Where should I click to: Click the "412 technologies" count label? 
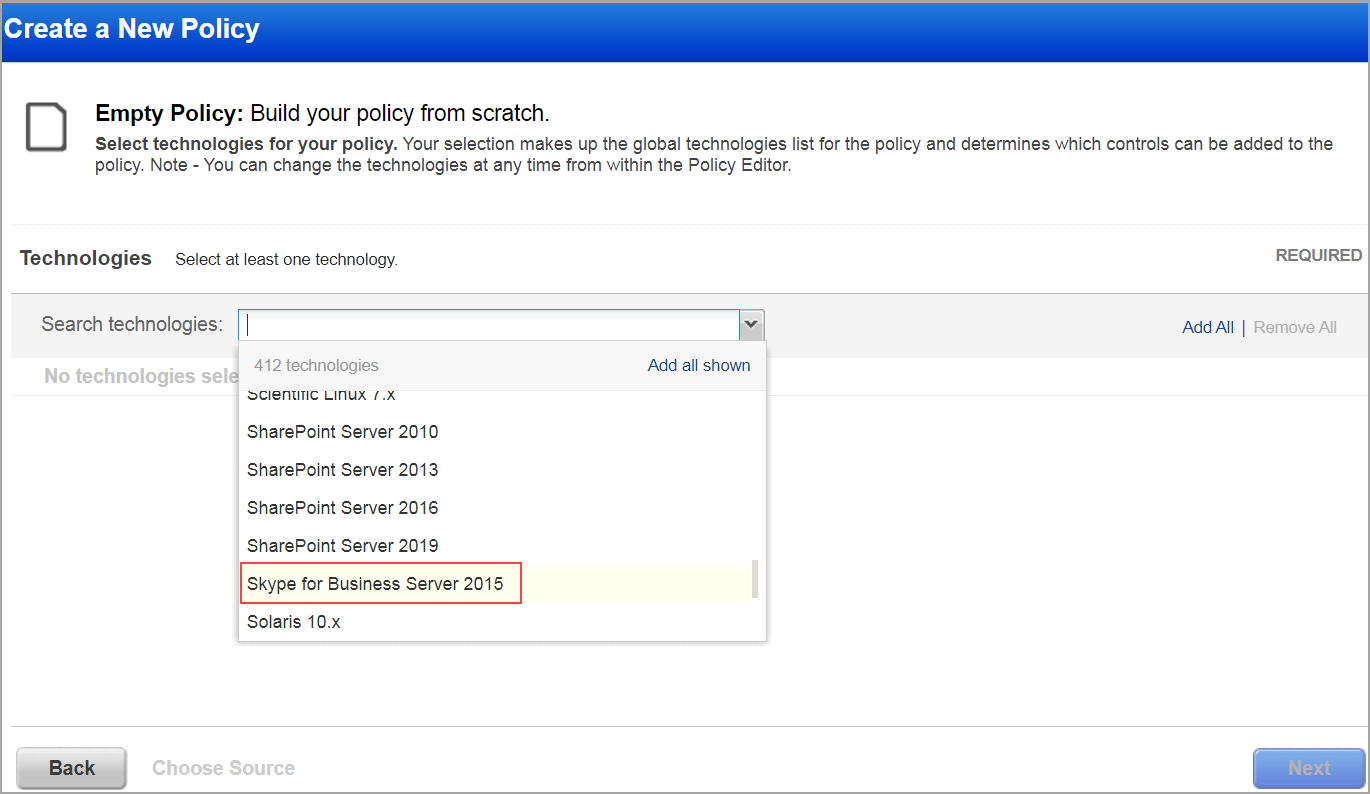tap(316, 365)
